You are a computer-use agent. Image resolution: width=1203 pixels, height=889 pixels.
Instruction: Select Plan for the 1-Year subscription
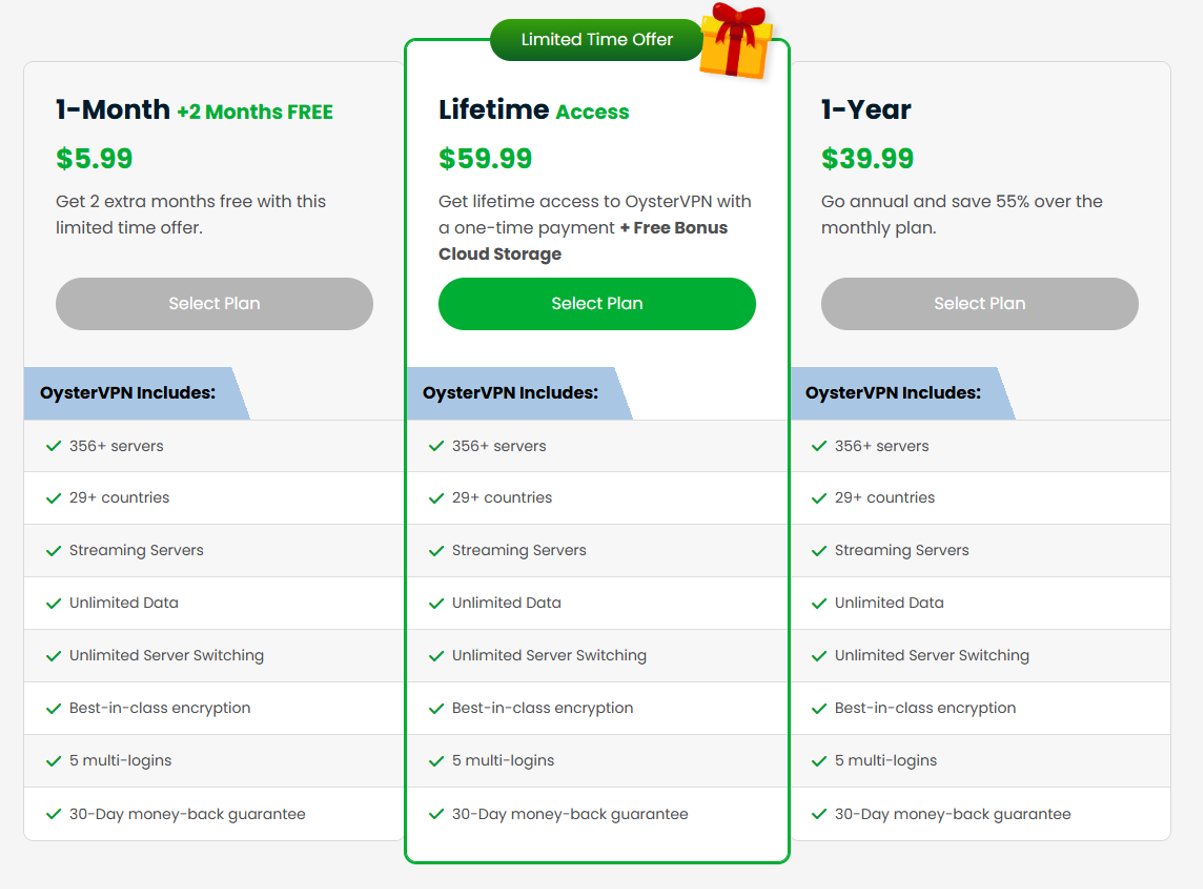pos(979,303)
